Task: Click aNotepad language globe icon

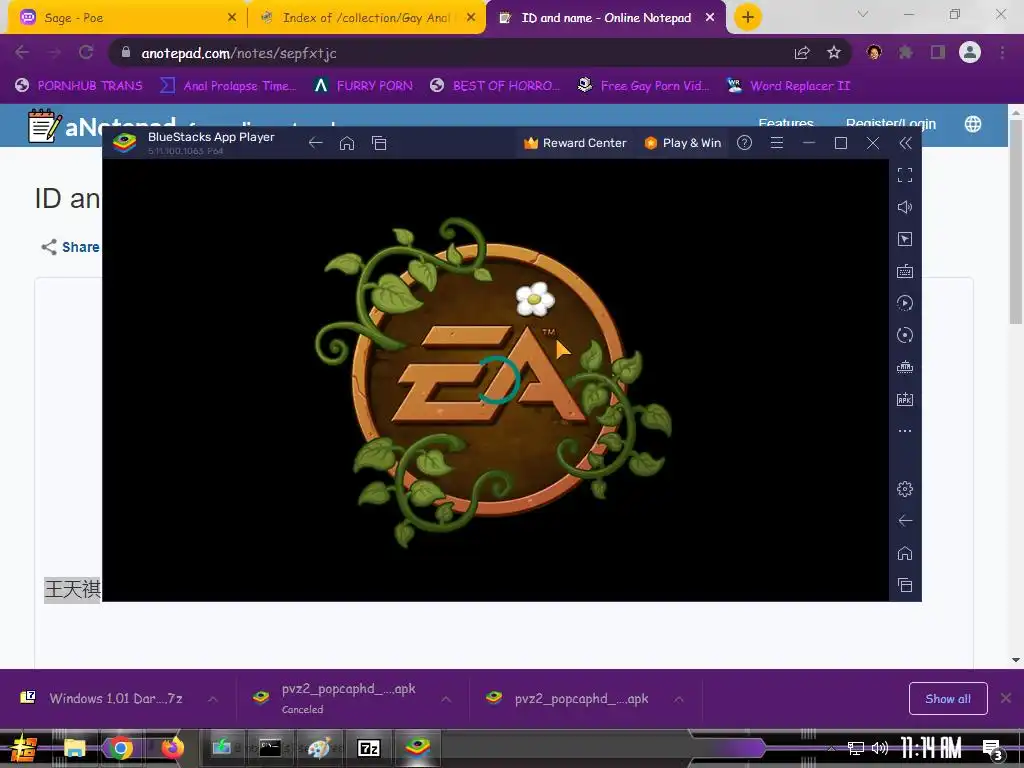Action: 973,123
